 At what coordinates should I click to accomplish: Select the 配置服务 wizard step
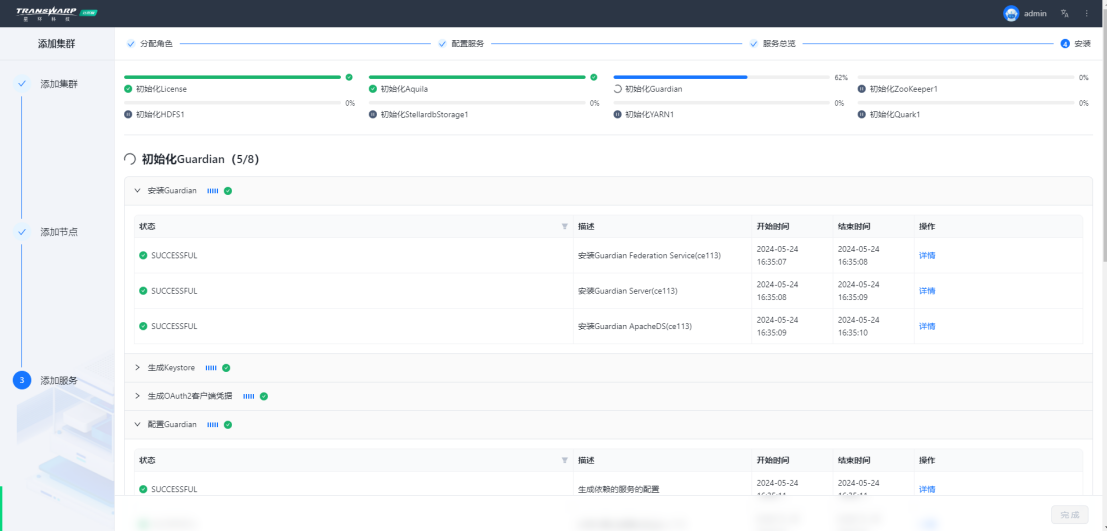[x=467, y=44]
